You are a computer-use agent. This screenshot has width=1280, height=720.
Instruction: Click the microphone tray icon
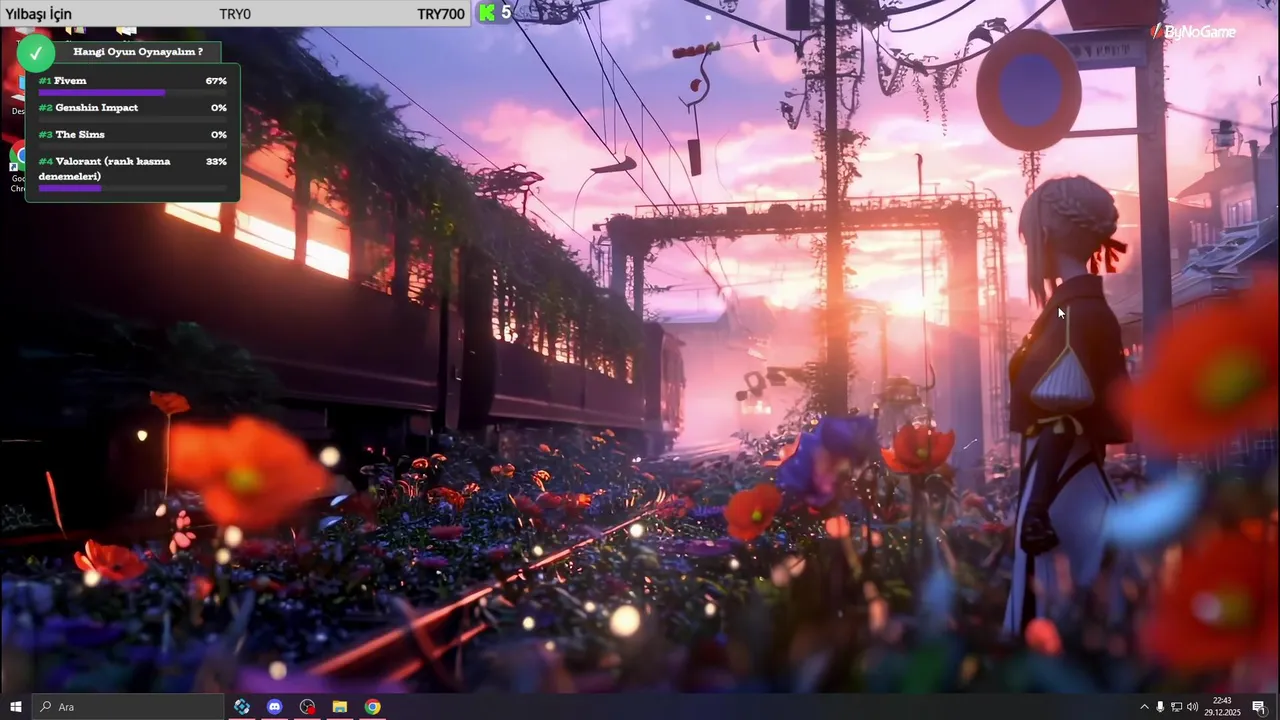[1160, 707]
